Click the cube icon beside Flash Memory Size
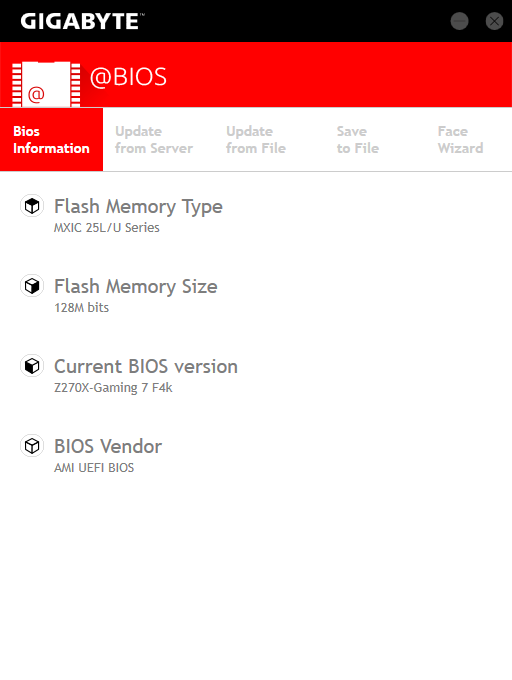Viewport: 512px width, 680px height. pyautogui.click(x=32, y=286)
